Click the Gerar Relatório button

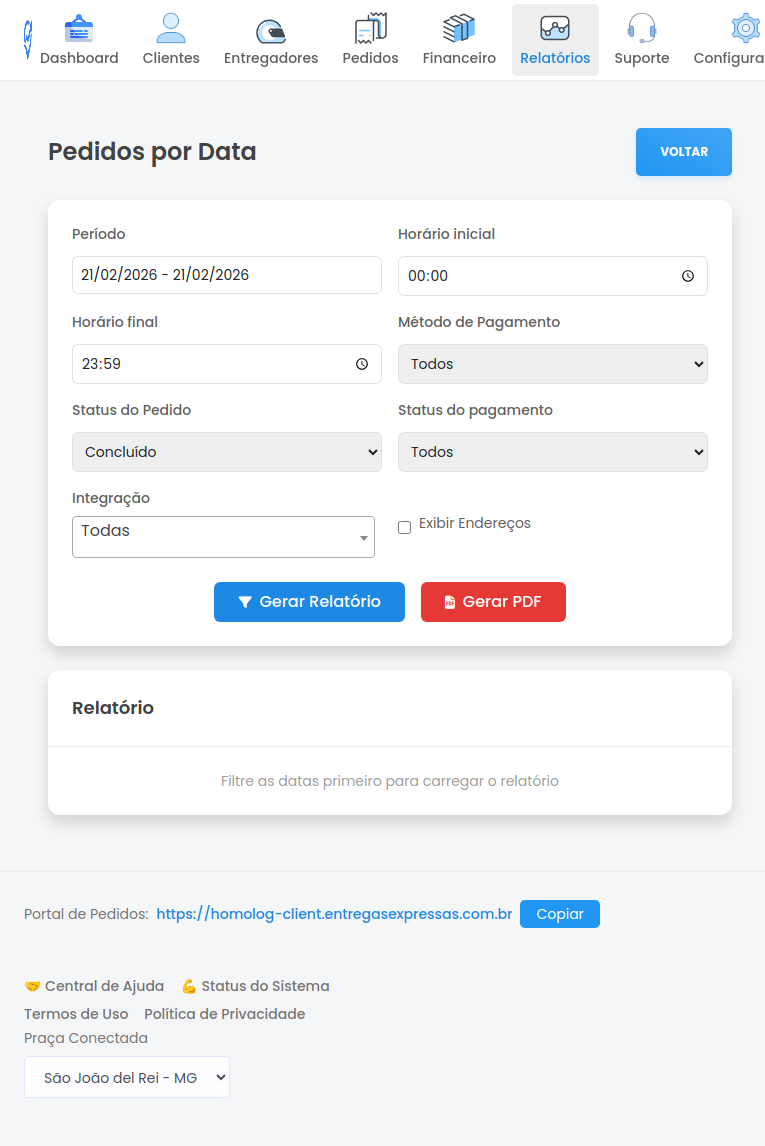click(309, 602)
